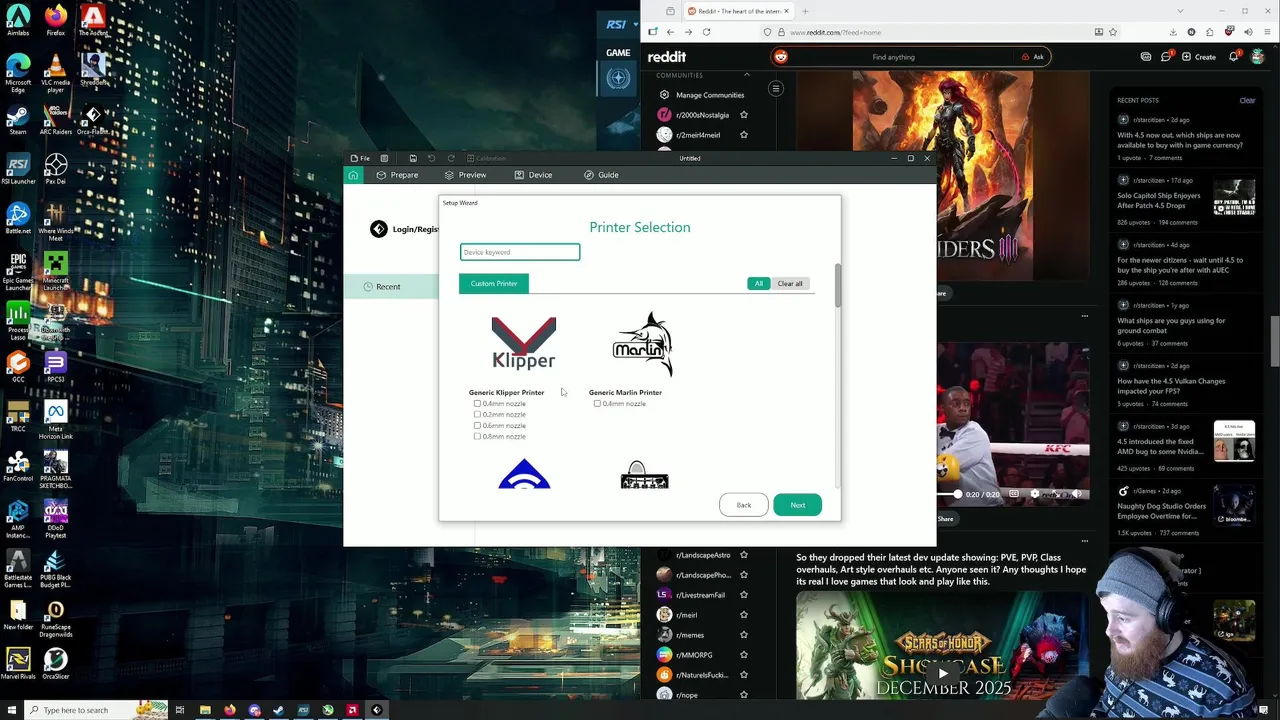Viewport: 1280px width, 720px height.
Task: Click the Device keyword search field
Action: click(x=520, y=252)
